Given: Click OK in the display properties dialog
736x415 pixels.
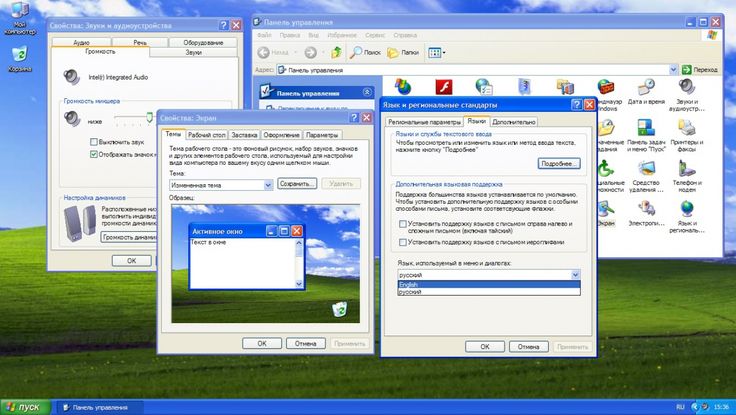Looking at the screenshot, I should (262, 343).
